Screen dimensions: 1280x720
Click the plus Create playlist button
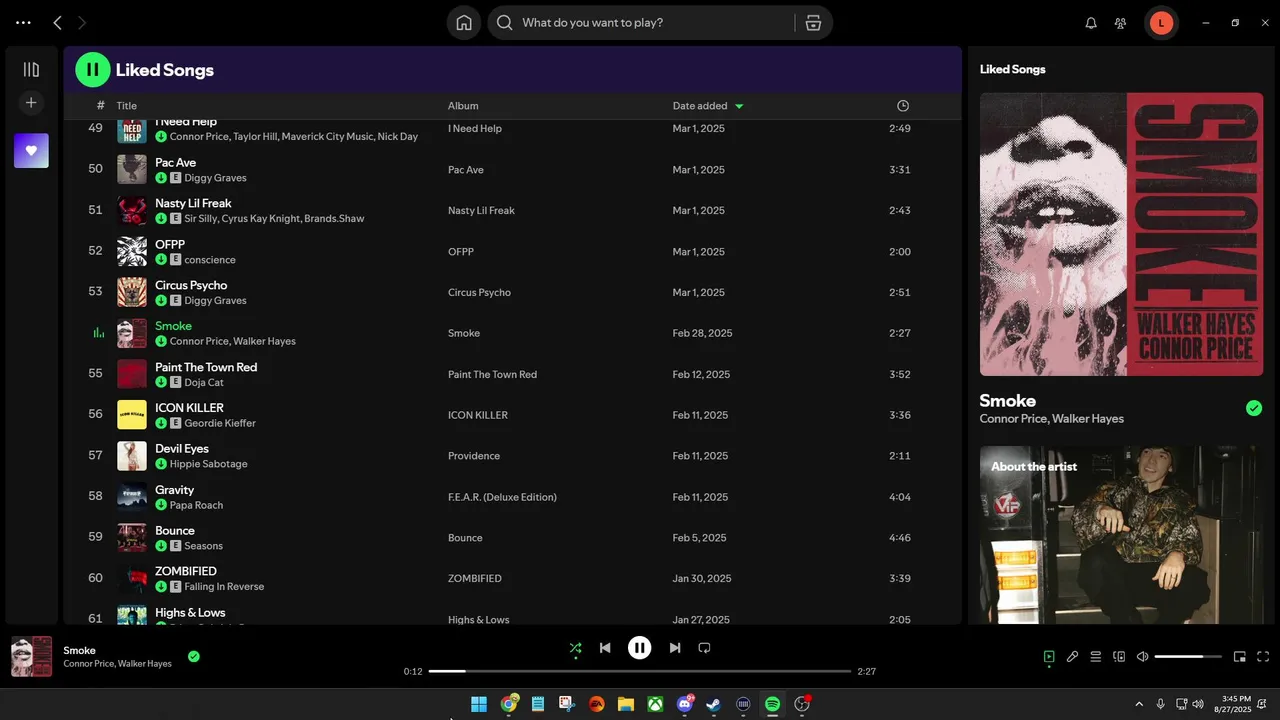pyautogui.click(x=31, y=103)
